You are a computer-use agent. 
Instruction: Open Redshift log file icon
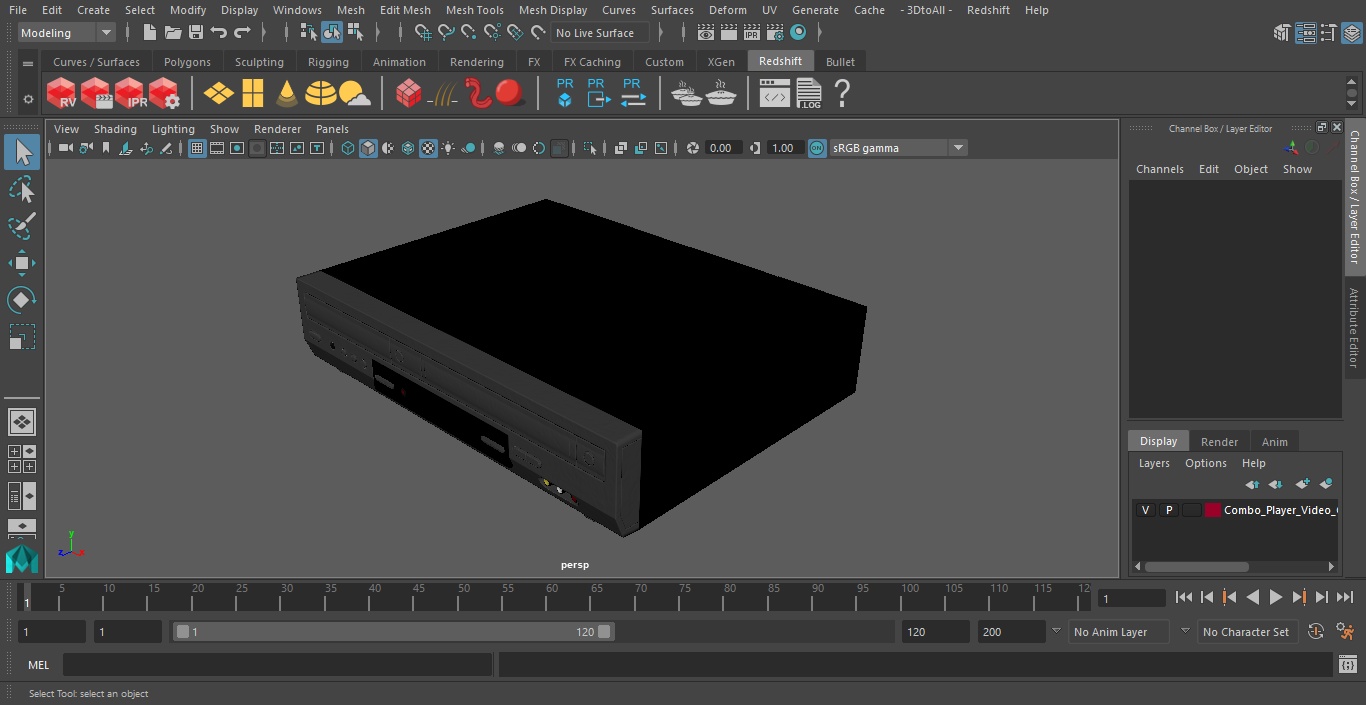(x=808, y=94)
